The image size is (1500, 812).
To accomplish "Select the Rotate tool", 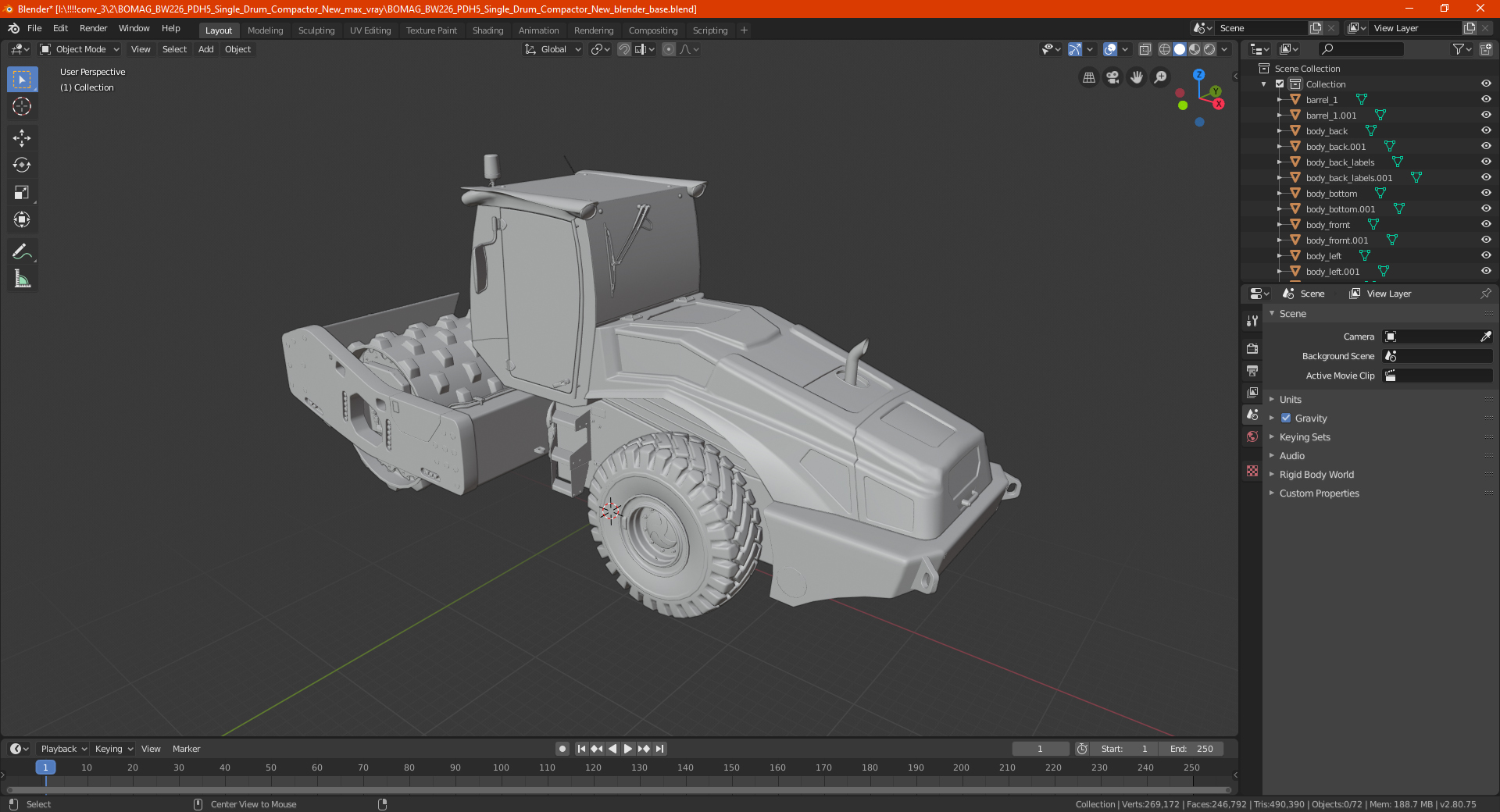I will click(22, 166).
